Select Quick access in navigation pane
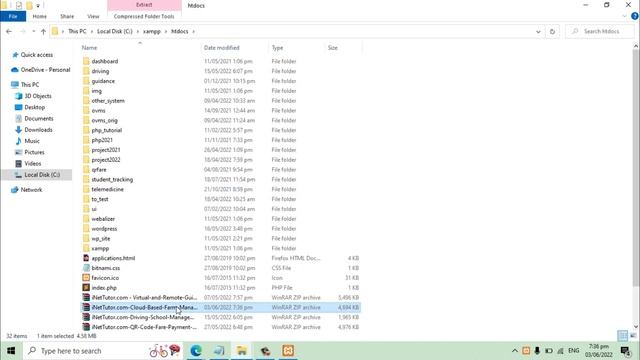The image size is (640, 360). coord(37,55)
